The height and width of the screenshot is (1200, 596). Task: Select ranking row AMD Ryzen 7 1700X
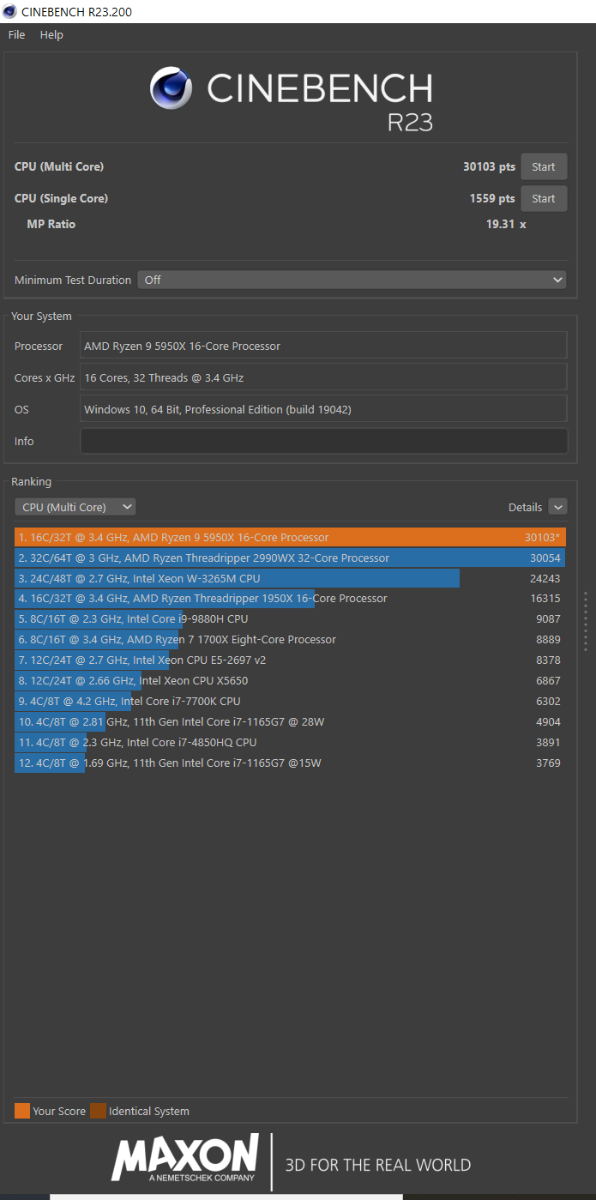(x=290, y=639)
